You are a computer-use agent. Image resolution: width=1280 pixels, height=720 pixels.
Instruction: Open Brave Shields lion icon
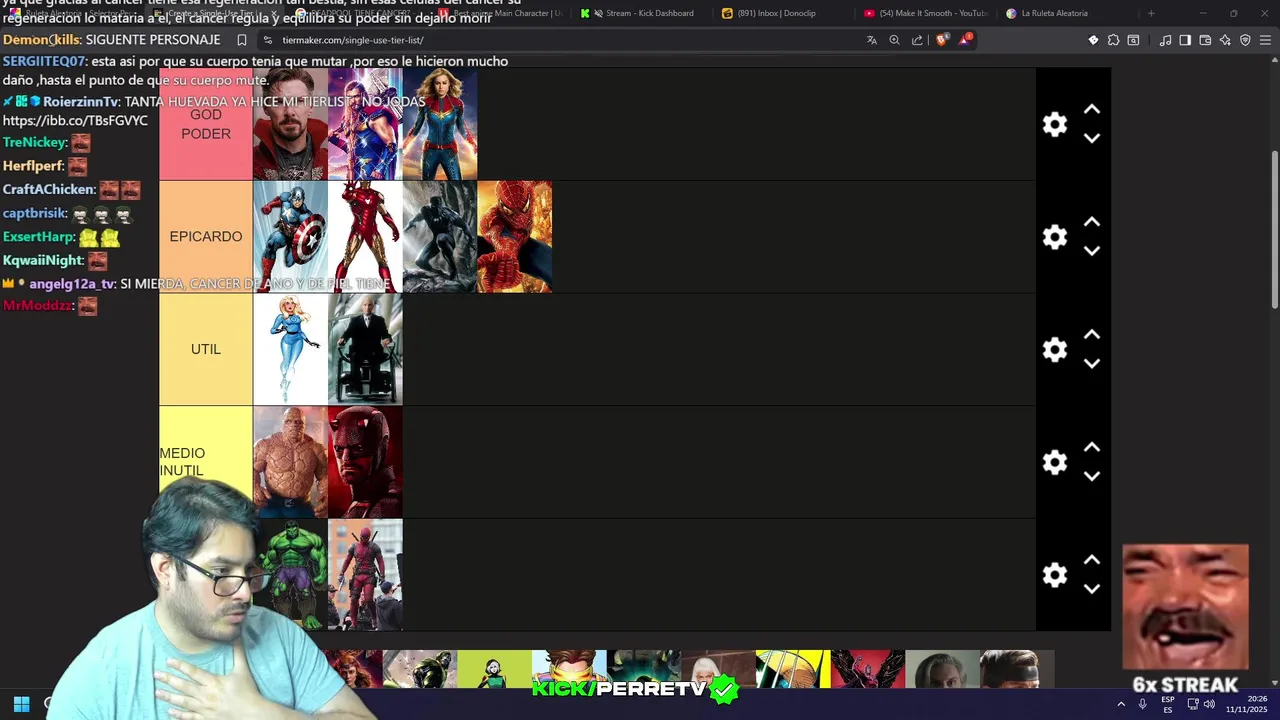[x=941, y=40]
